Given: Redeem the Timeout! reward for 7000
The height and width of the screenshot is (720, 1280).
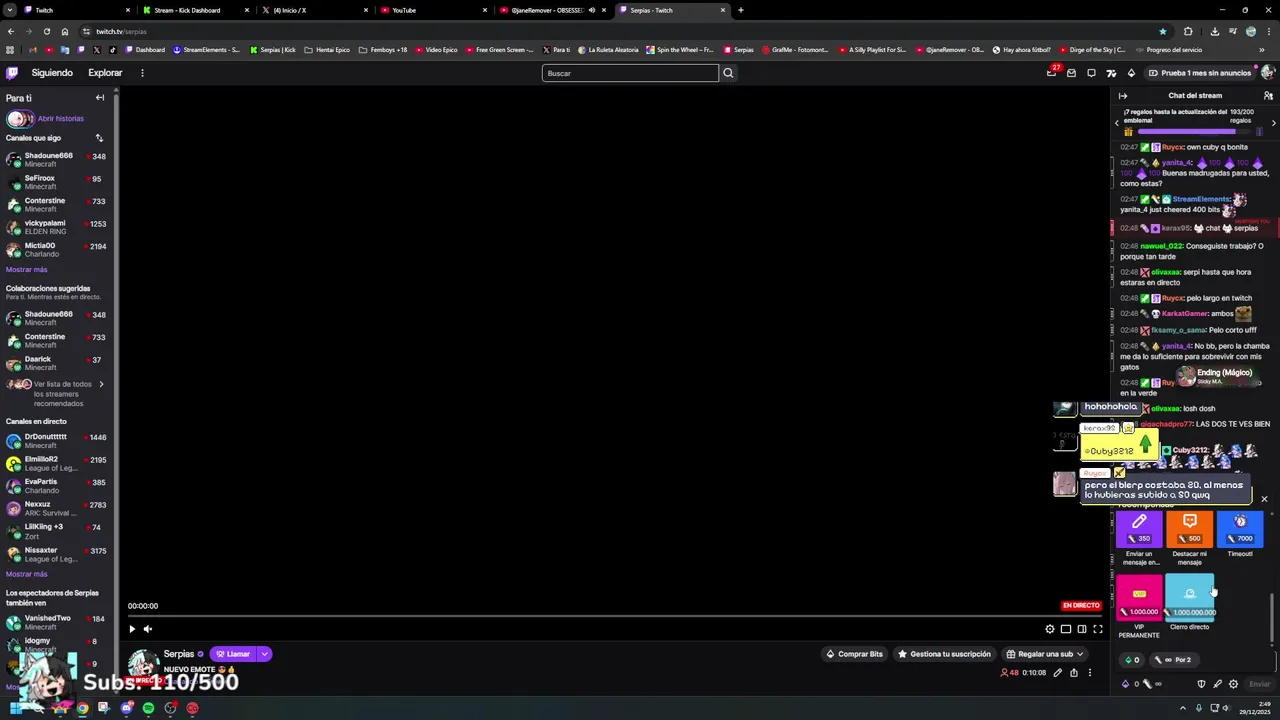Looking at the screenshot, I should (x=1240, y=530).
